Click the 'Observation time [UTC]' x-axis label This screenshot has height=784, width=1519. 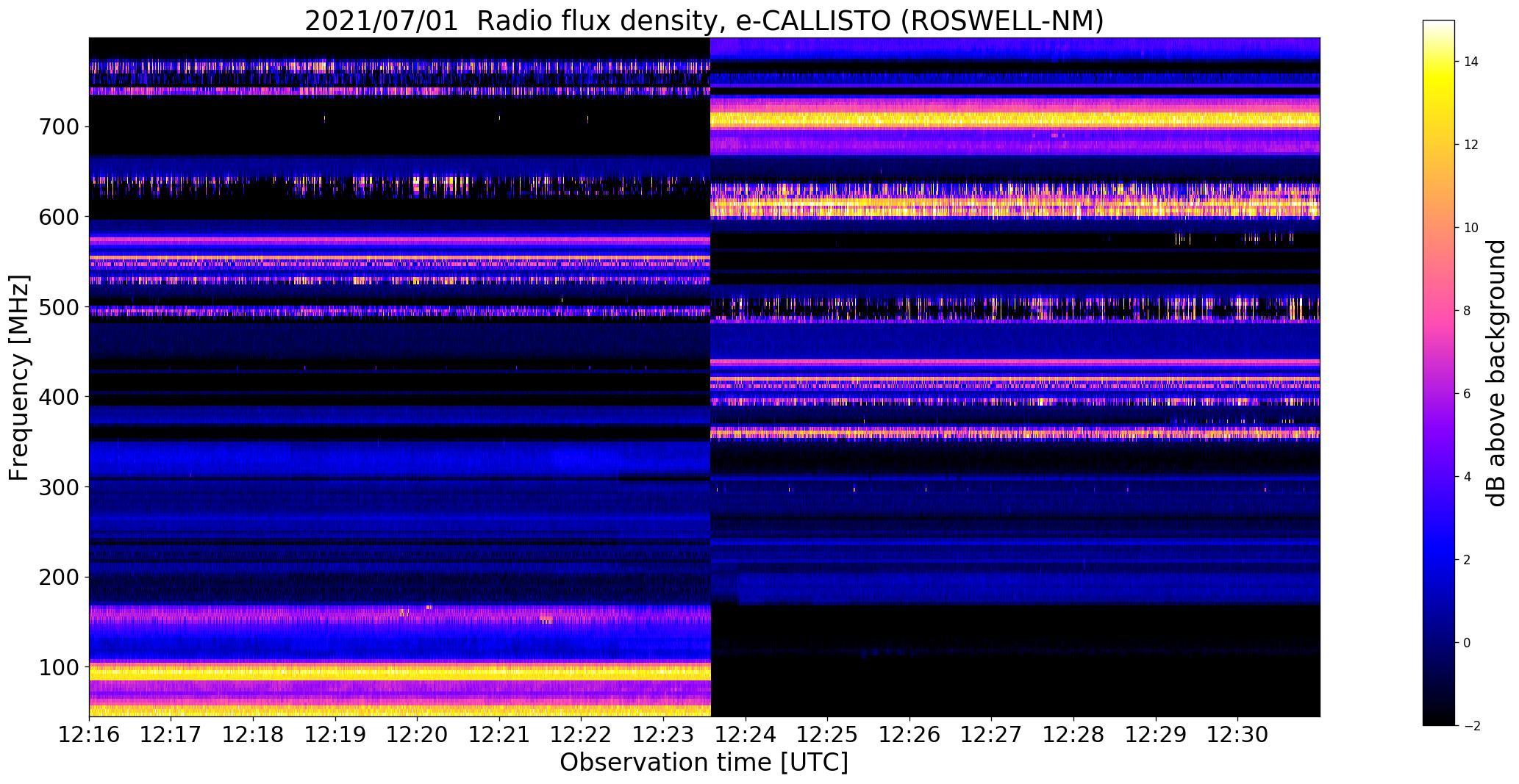click(x=704, y=762)
